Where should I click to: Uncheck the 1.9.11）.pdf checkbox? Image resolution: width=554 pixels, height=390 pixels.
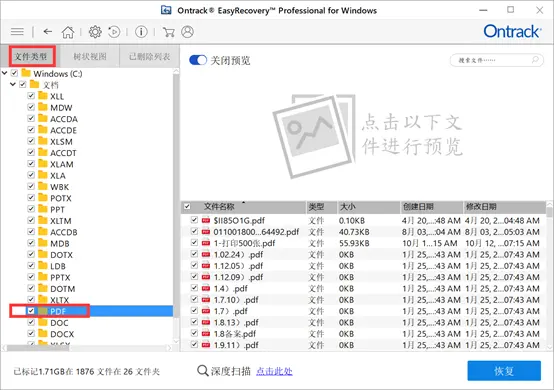click(194, 344)
